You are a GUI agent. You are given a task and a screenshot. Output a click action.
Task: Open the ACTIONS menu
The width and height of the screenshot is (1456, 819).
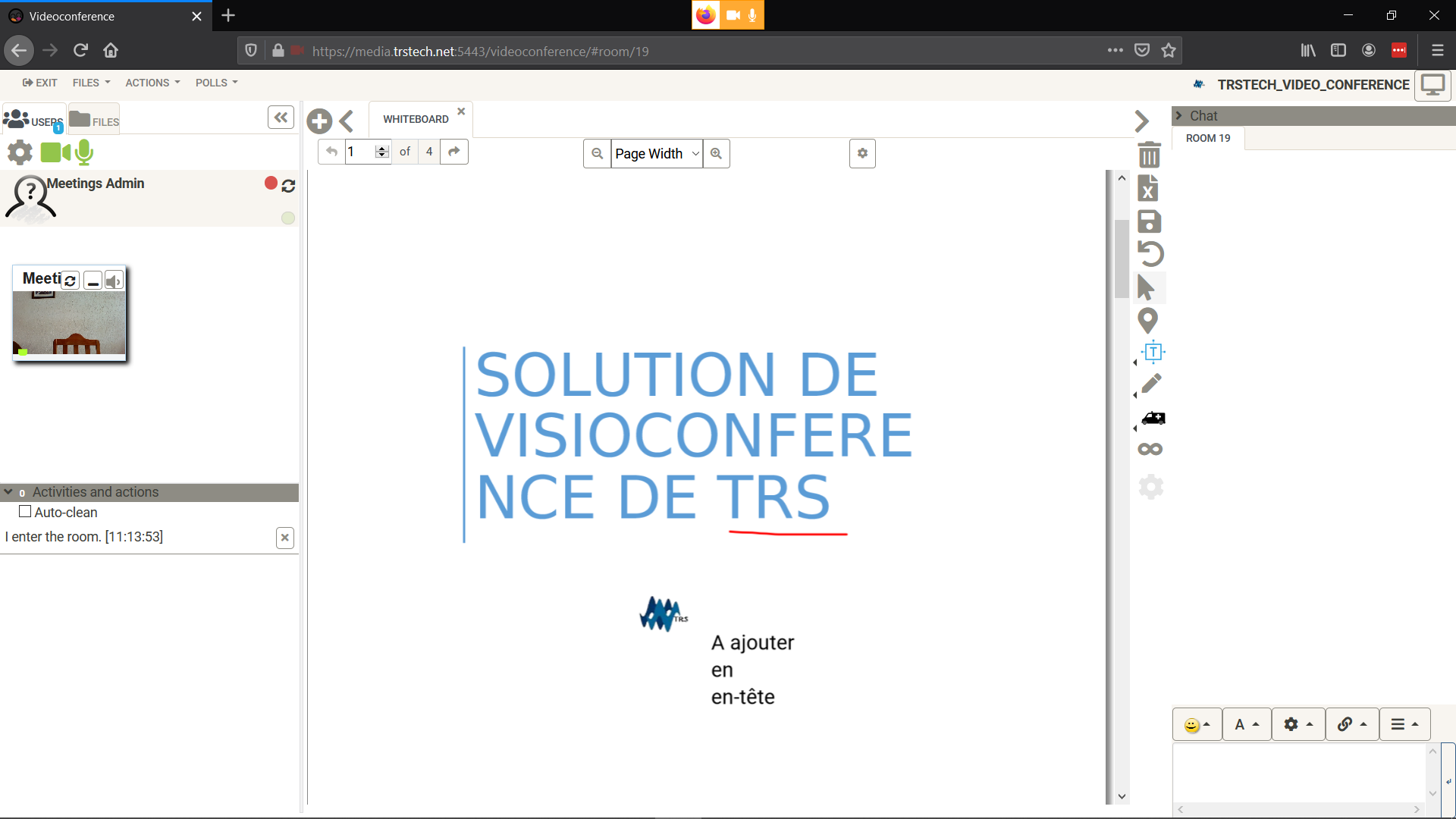point(152,83)
